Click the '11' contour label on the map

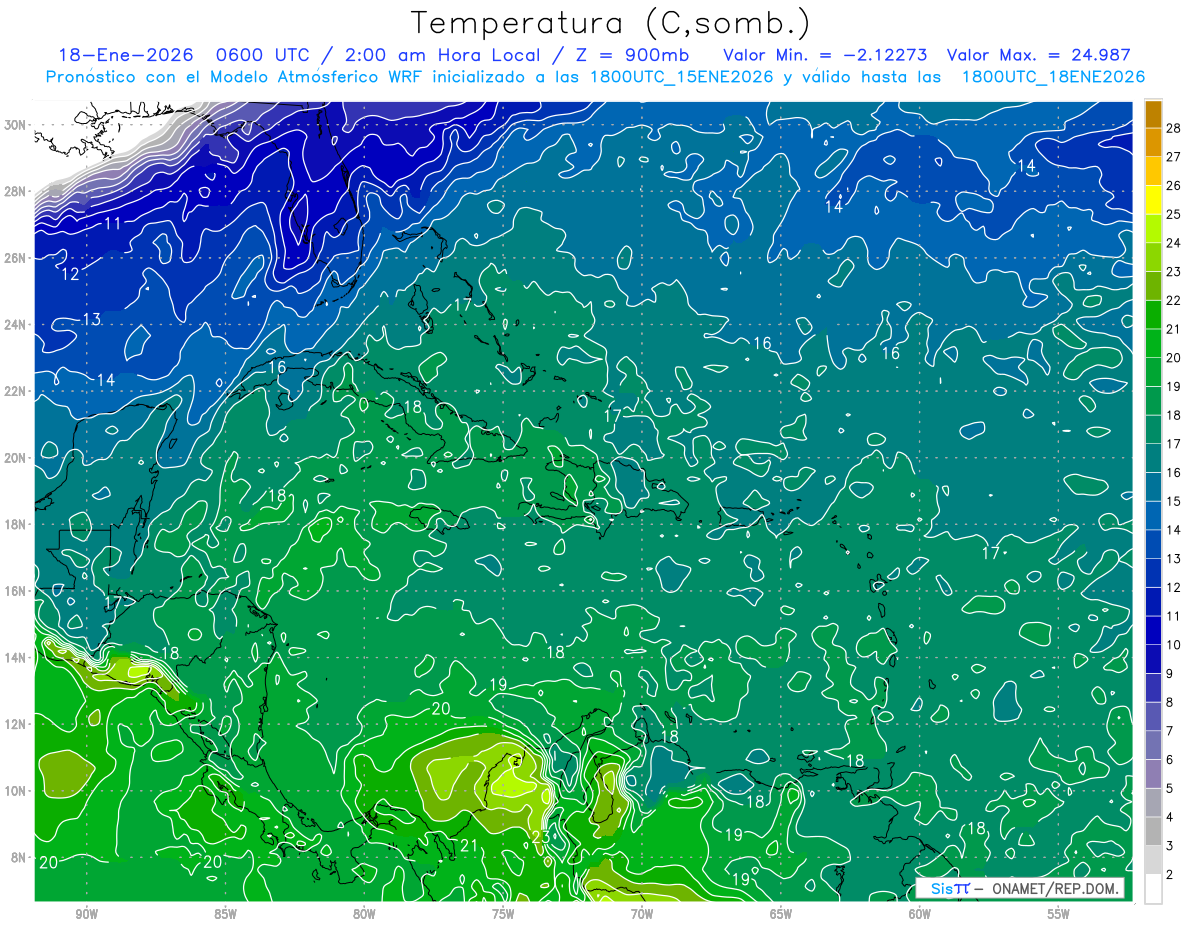point(112,223)
